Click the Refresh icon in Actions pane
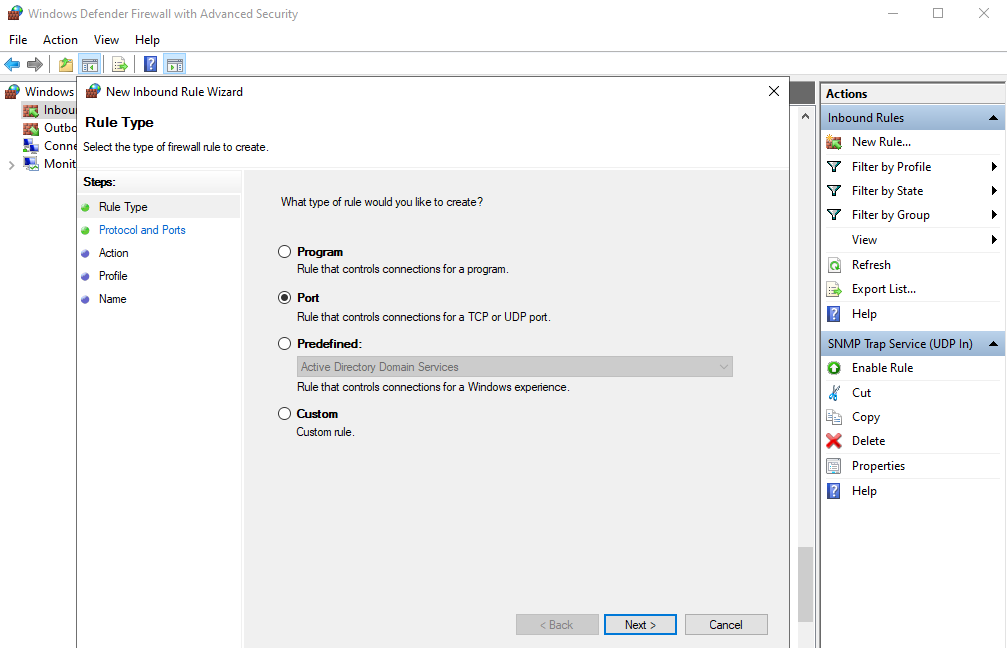 [834, 265]
